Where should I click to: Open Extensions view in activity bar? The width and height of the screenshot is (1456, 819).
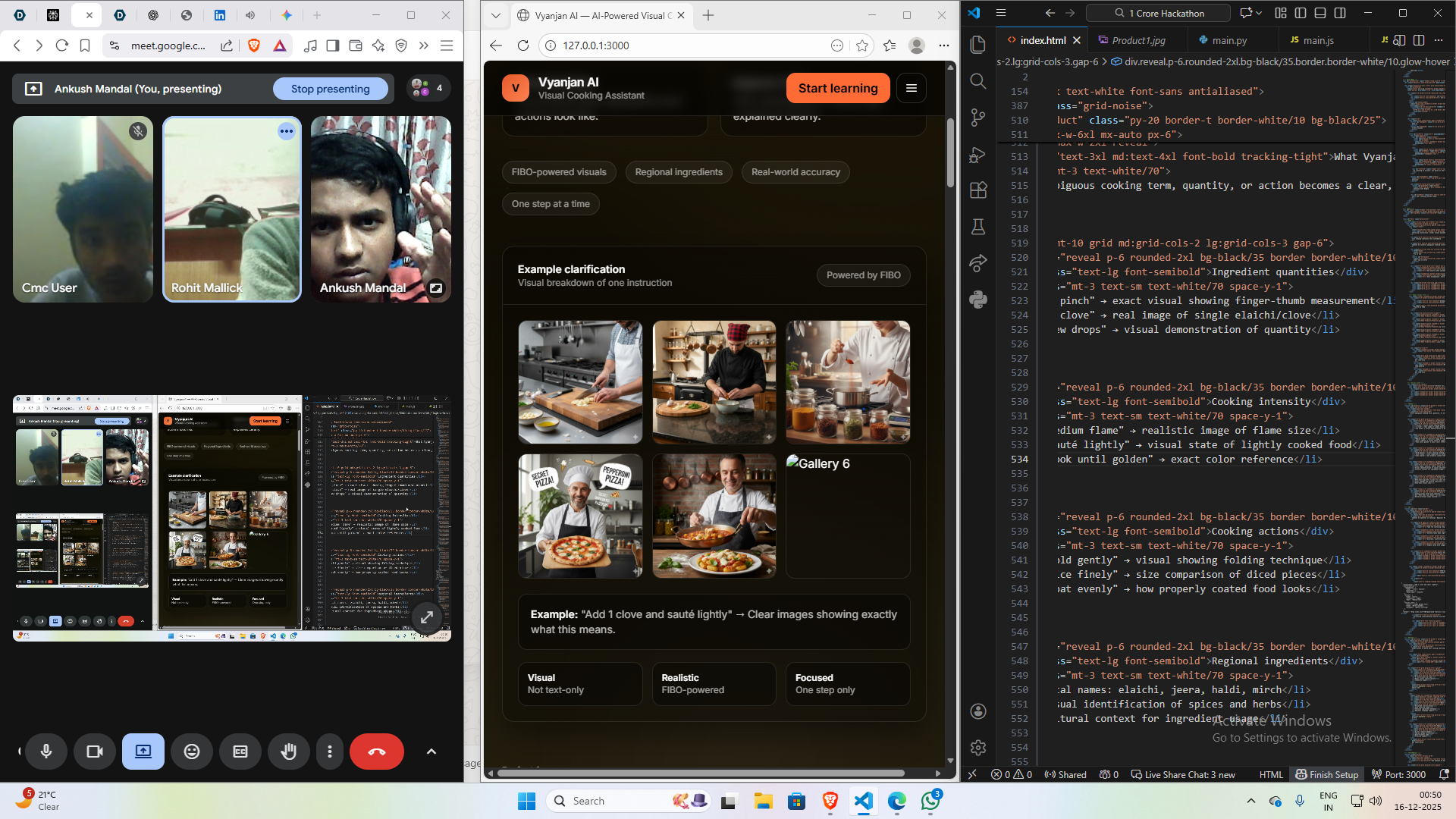978,190
